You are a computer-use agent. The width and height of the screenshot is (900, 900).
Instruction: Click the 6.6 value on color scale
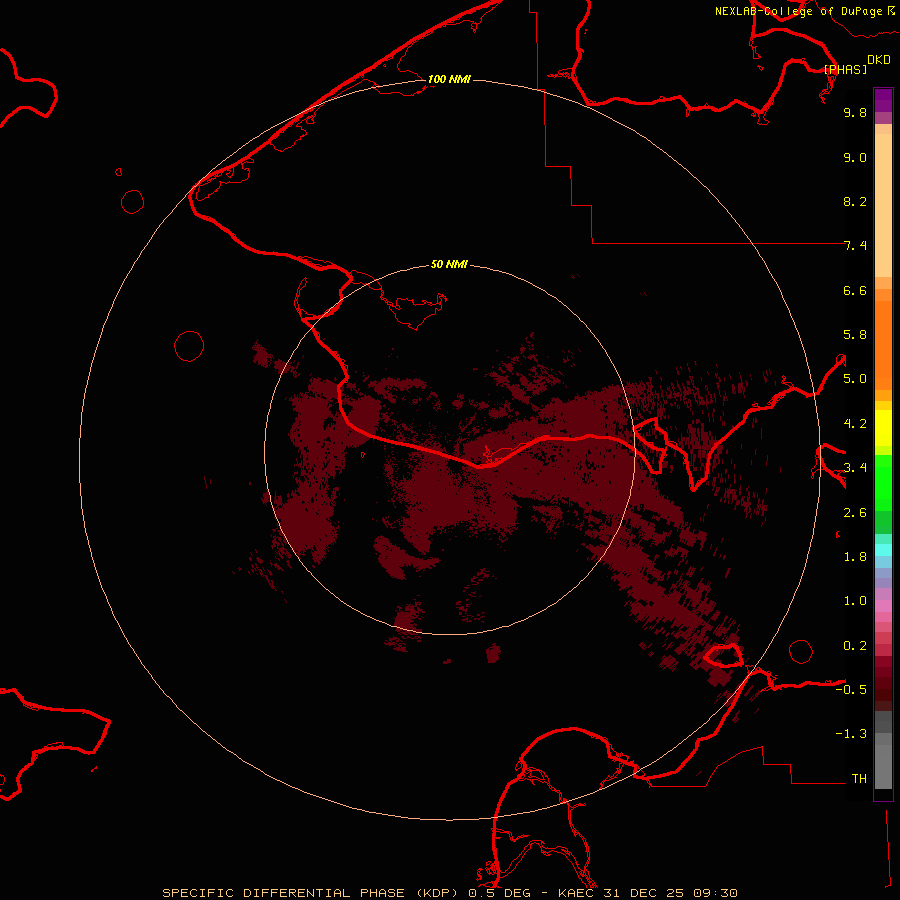click(x=855, y=290)
